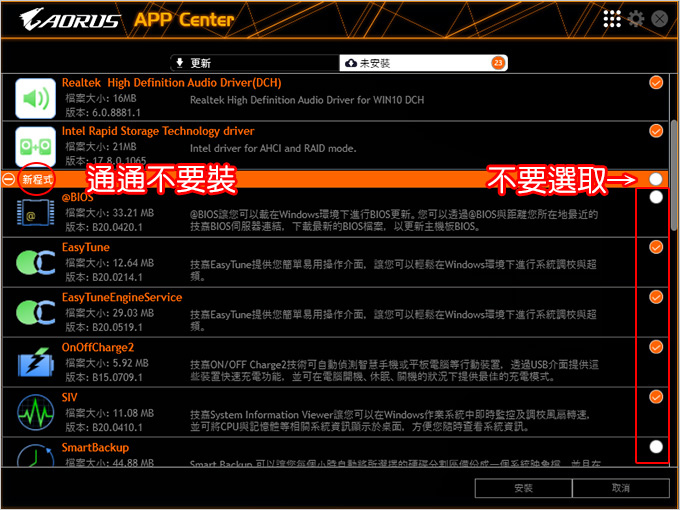Collapse the 新程式 section with minus icon
This screenshot has height=510, width=680.
tap(8, 179)
